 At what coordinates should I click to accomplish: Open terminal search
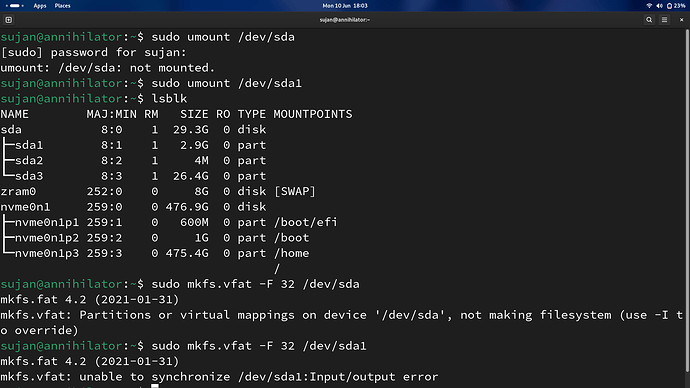(x=649, y=20)
